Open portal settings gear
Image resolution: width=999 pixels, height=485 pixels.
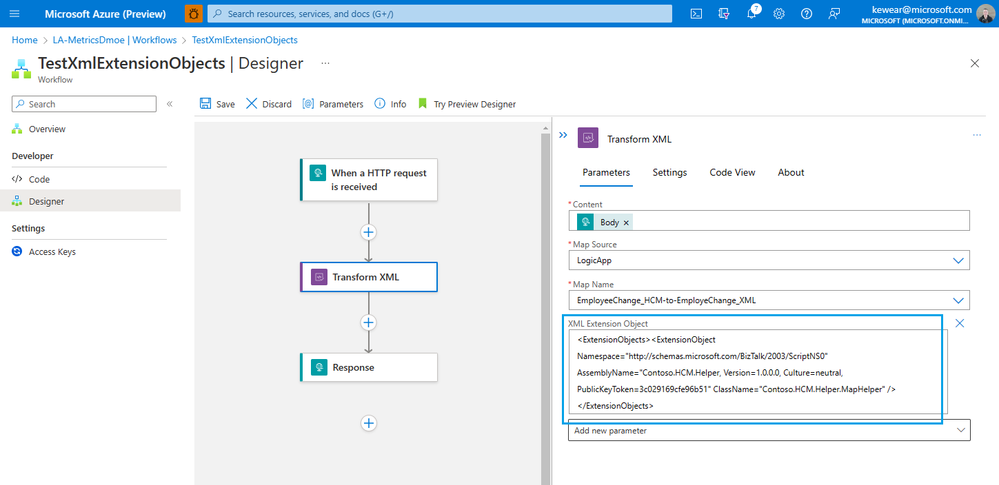[779, 13]
